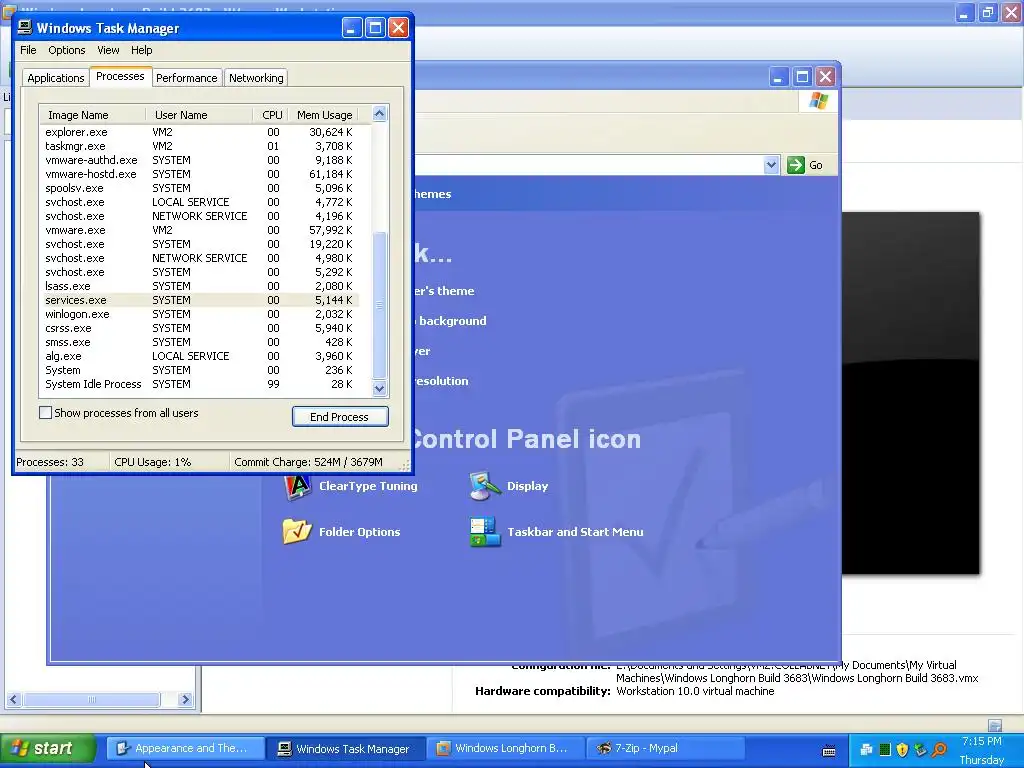Click the VMware network tray icon
The width and height of the screenshot is (1024, 768).
click(867, 750)
